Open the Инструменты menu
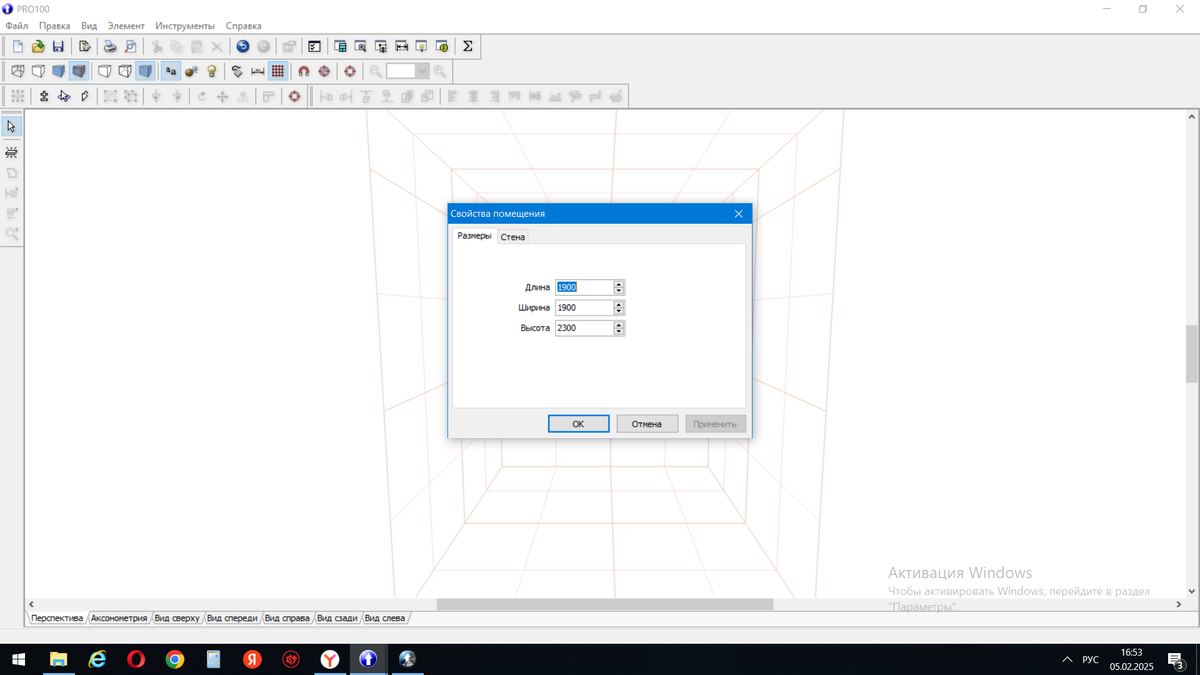The image size is (1200, 675). click(x=185, y=25)
